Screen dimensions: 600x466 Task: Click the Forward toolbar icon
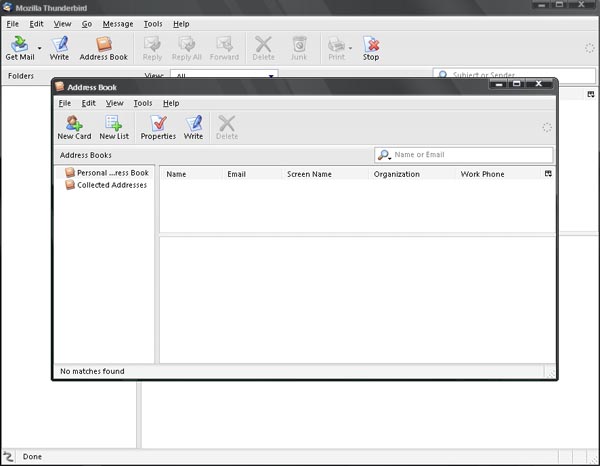coord(224,48)
